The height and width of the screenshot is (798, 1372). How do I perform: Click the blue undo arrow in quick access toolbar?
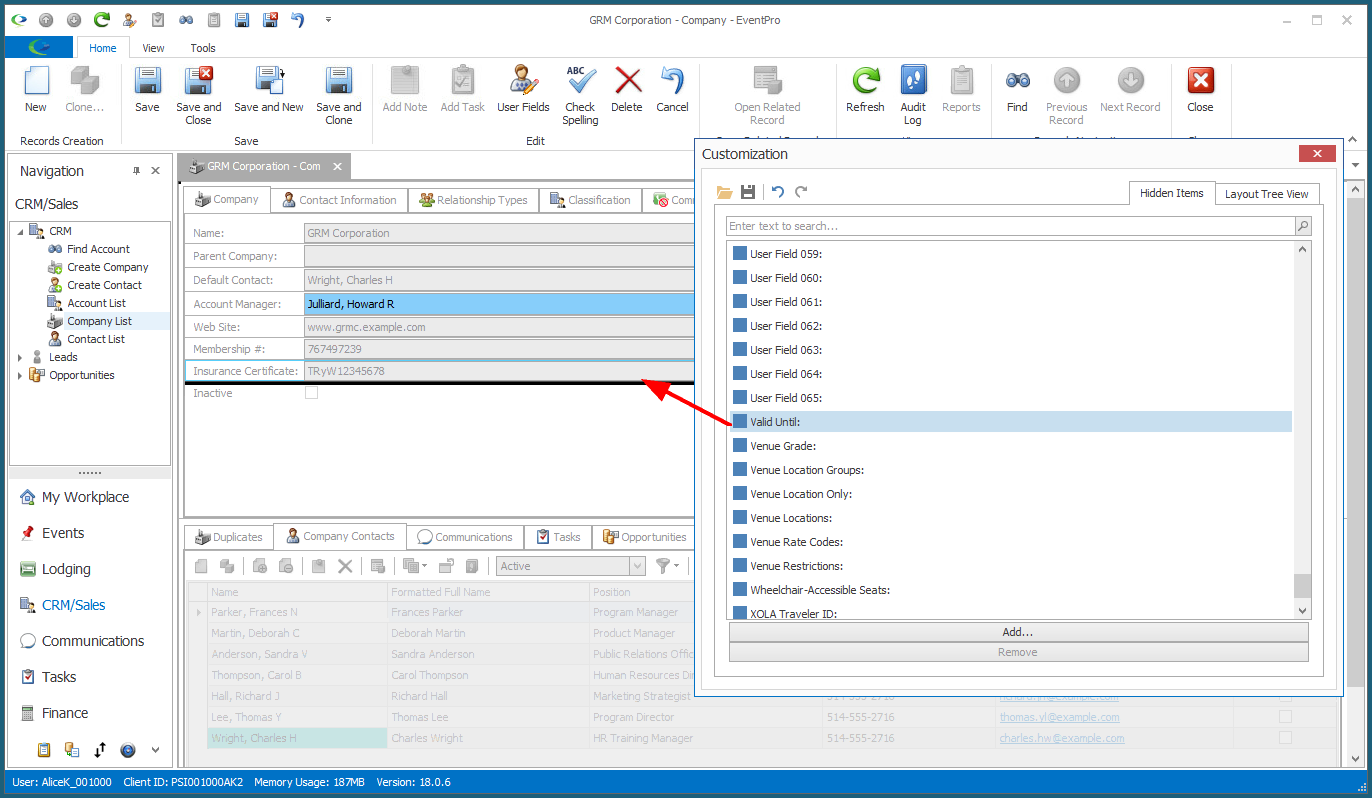click(298, 19)
